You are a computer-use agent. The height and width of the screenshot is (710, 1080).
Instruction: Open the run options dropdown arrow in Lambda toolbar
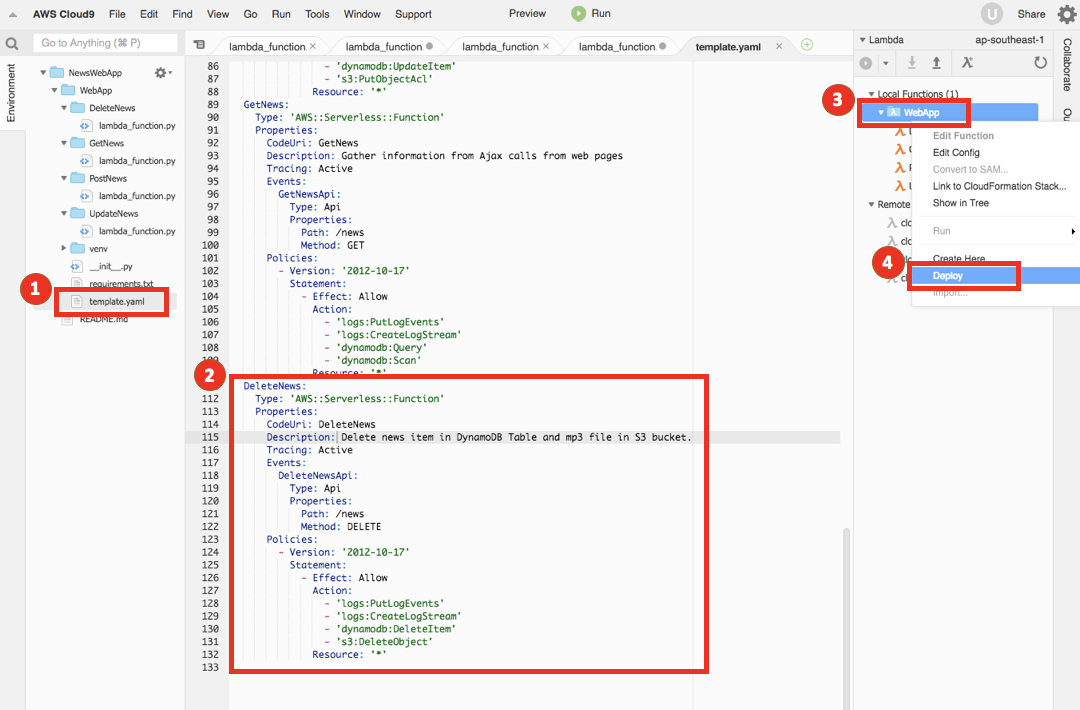pyautogui.click(x=886, y=63)
